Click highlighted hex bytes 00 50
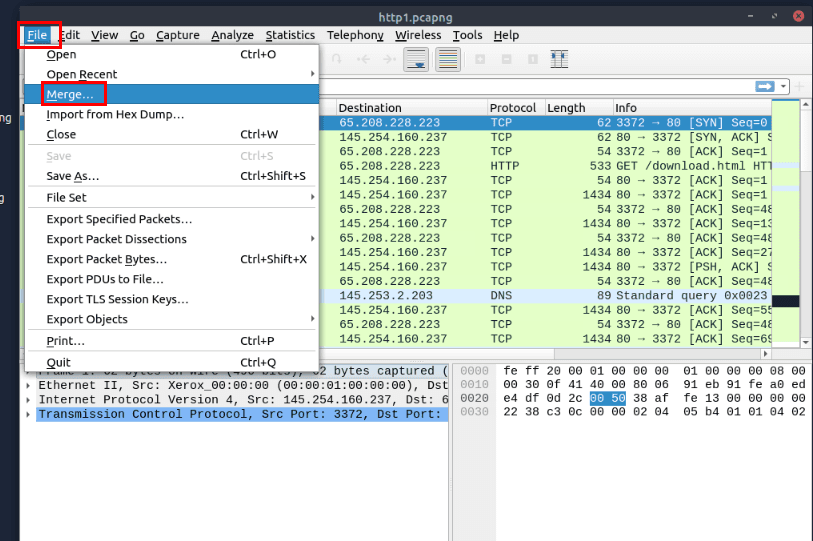 pos(608,398)
